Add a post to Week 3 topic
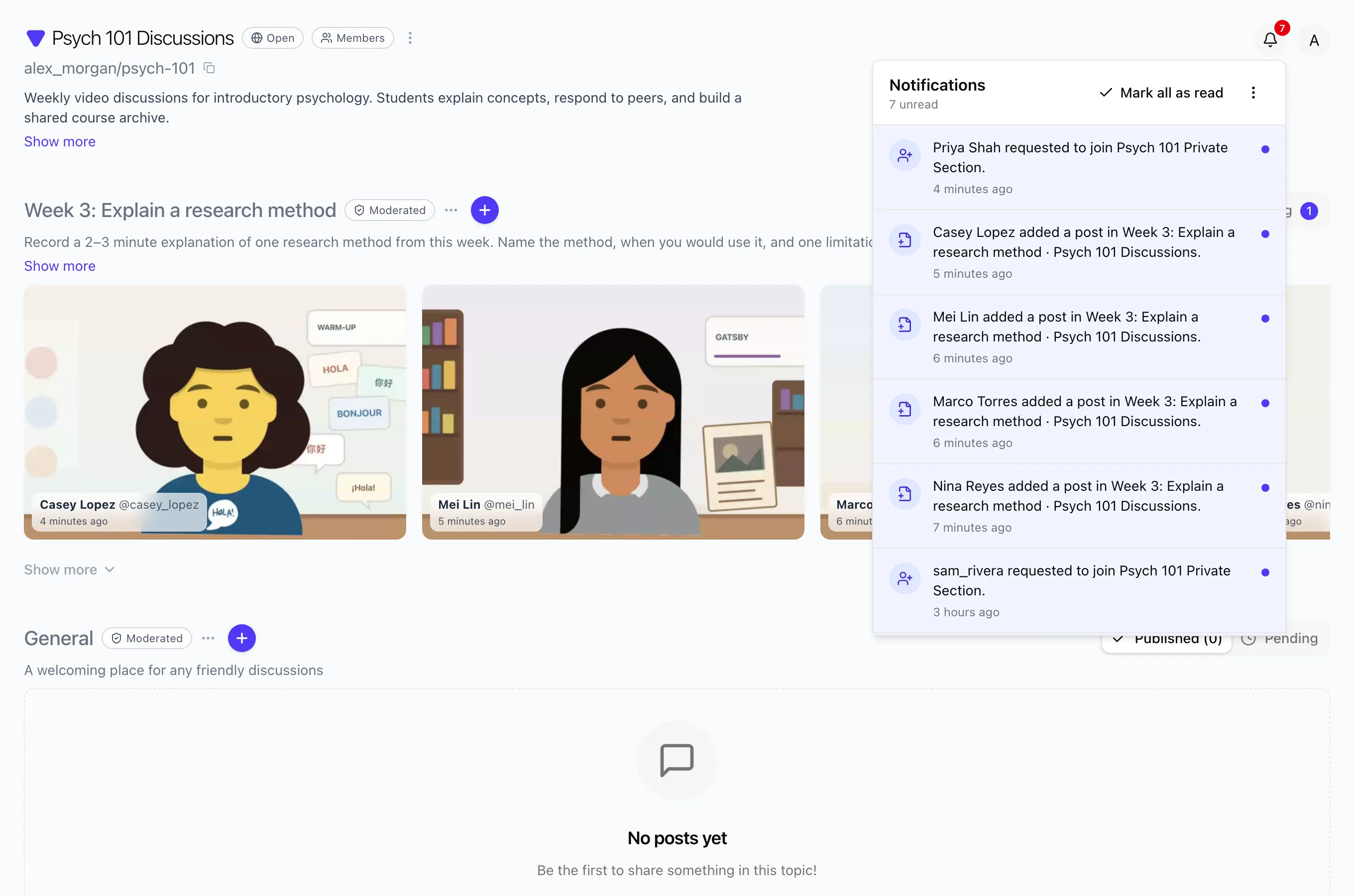The width and height of the screenshot is (1354, 896). click(484, 210)
